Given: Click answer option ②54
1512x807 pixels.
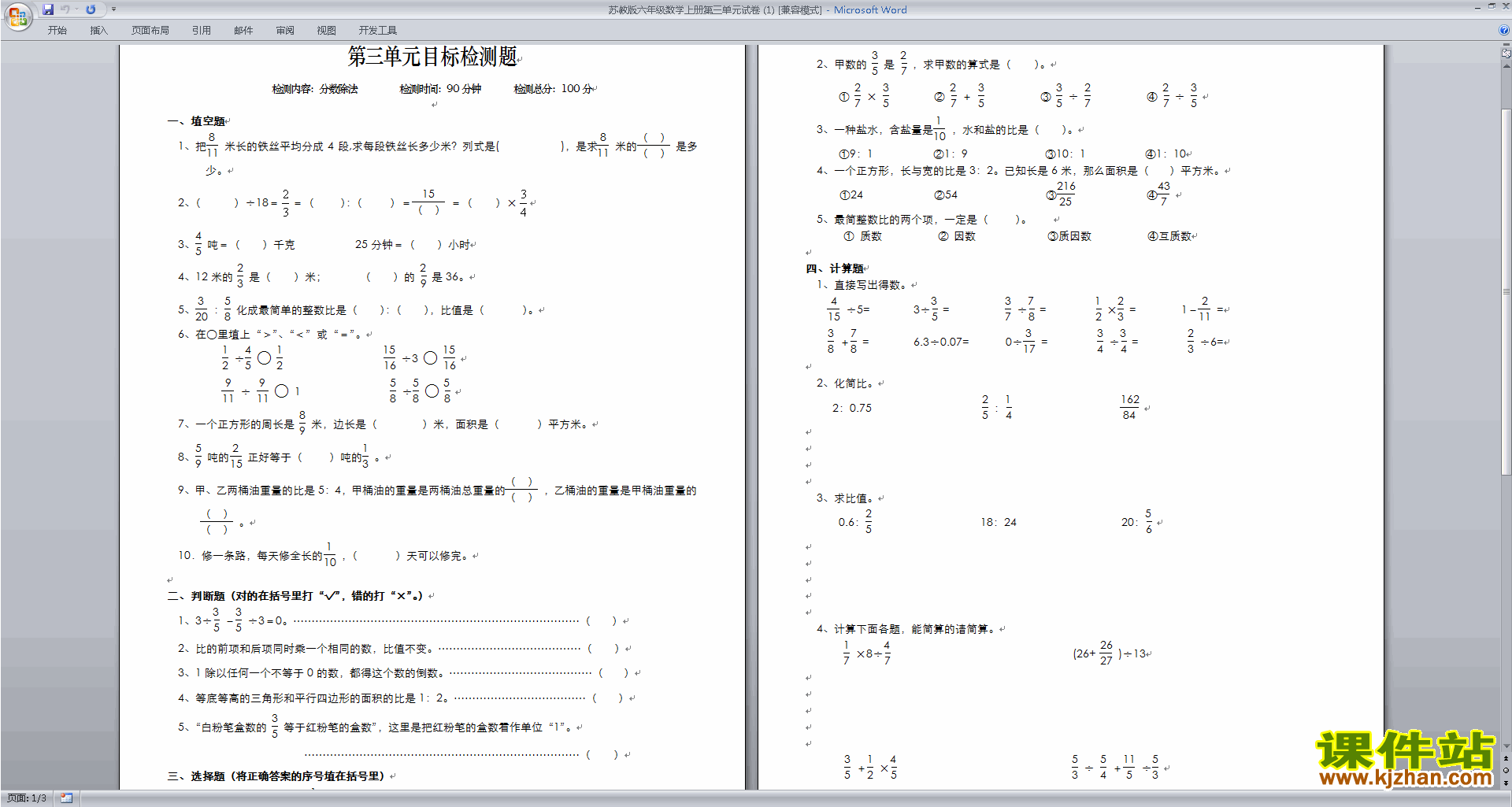Looking at the screenshot, I should point(946,194).
